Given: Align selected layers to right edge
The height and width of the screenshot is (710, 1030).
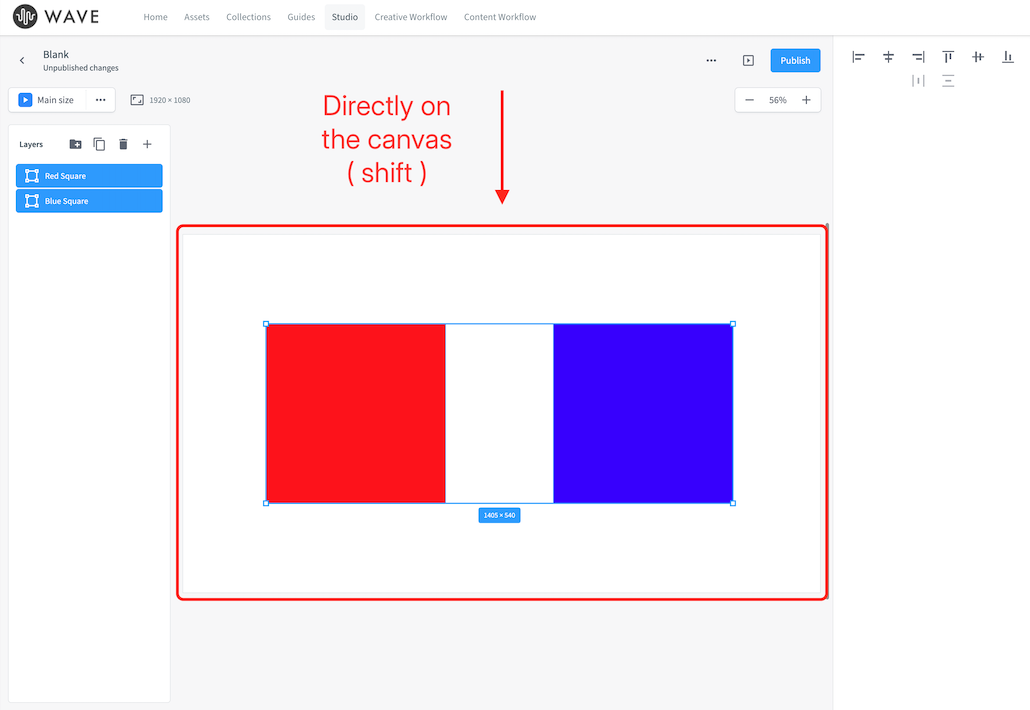Looking at the screenshot, I should (918, 57).
